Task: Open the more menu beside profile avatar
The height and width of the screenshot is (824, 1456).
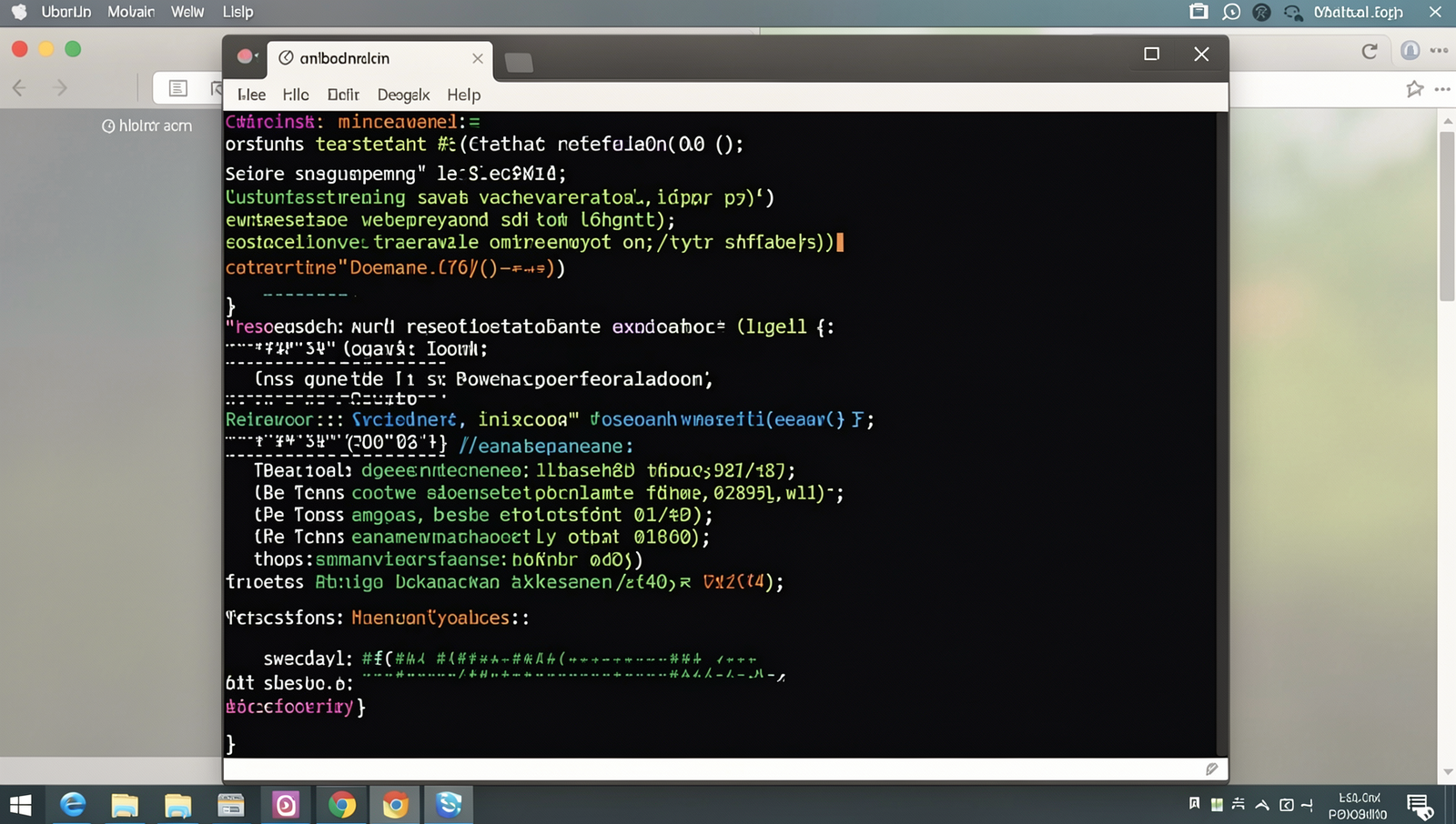Action: click(x=1439, y=51)
